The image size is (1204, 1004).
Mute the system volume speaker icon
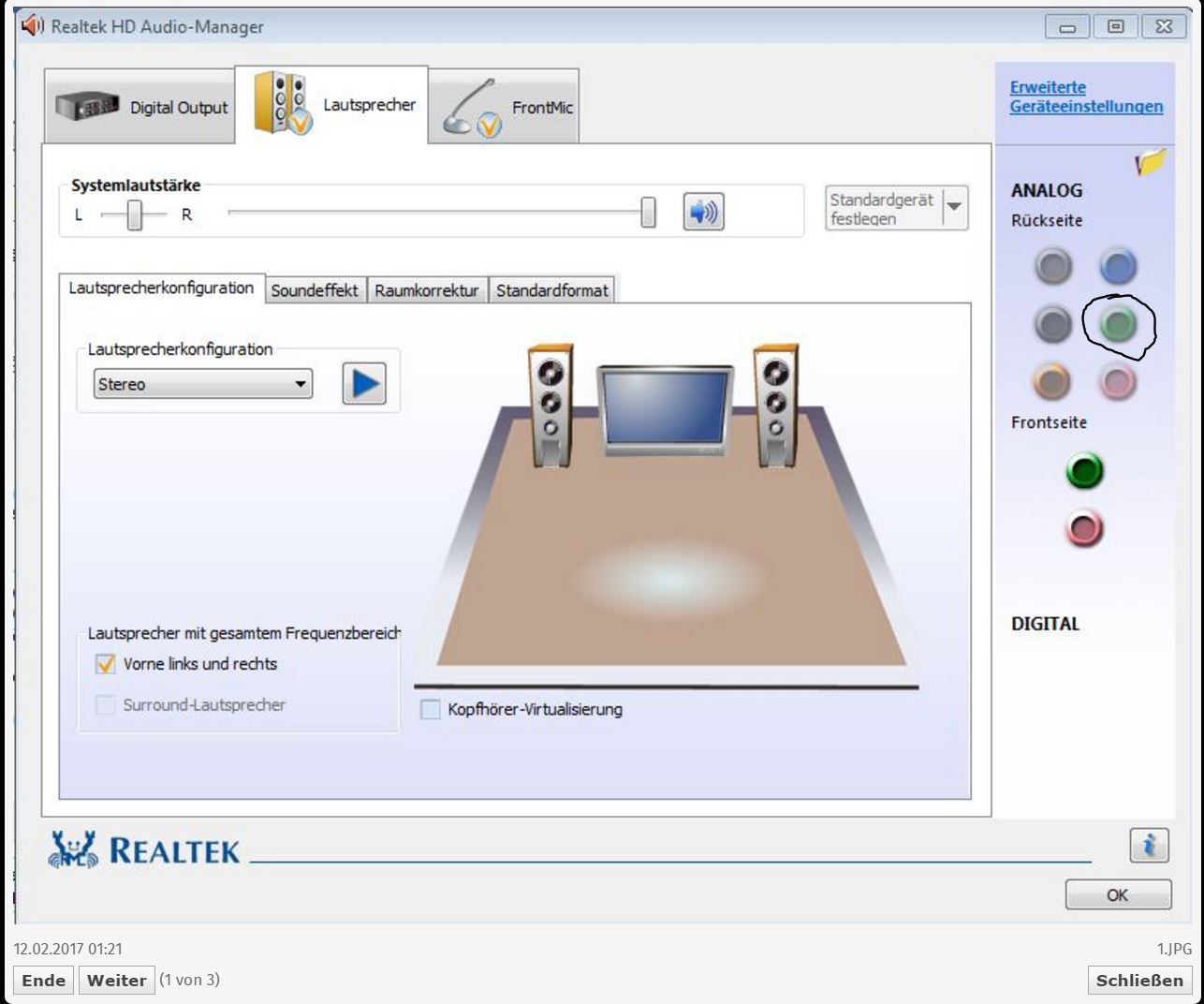pos(703,212)
